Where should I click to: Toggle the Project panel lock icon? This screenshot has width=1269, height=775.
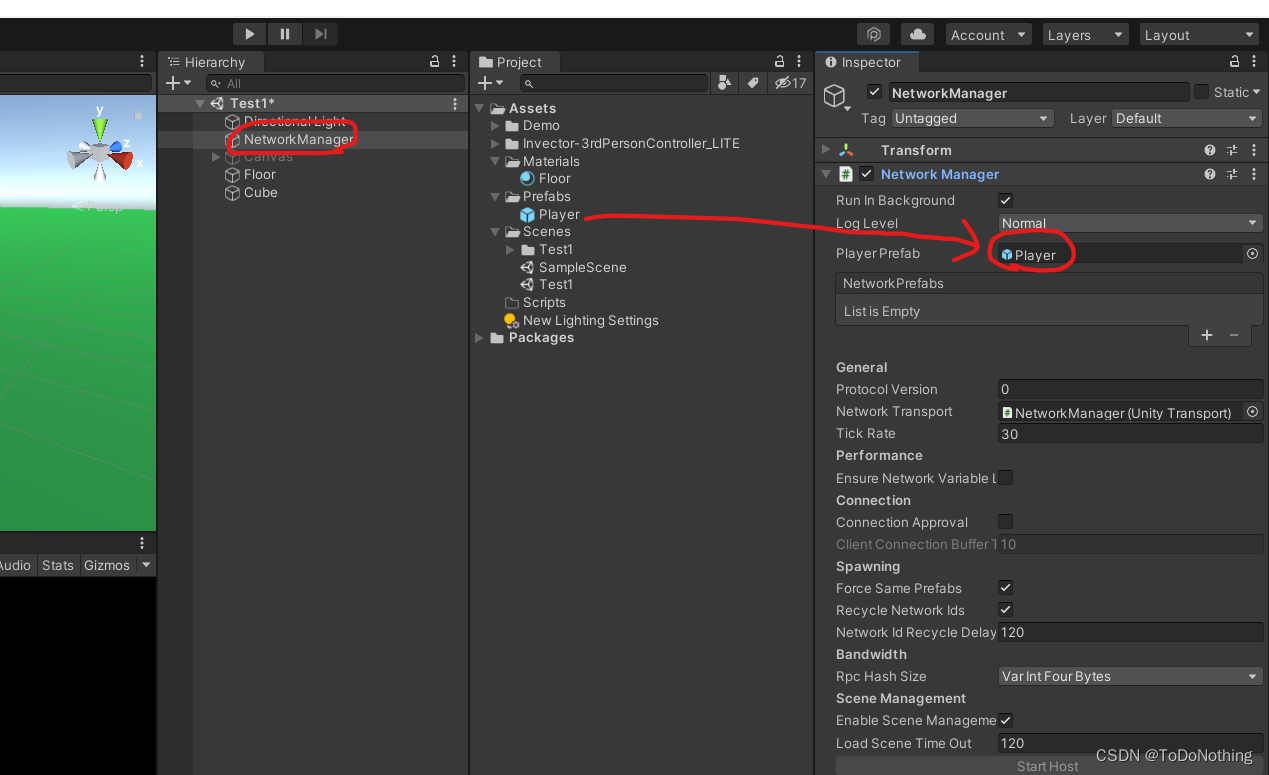tap(781, 62)
